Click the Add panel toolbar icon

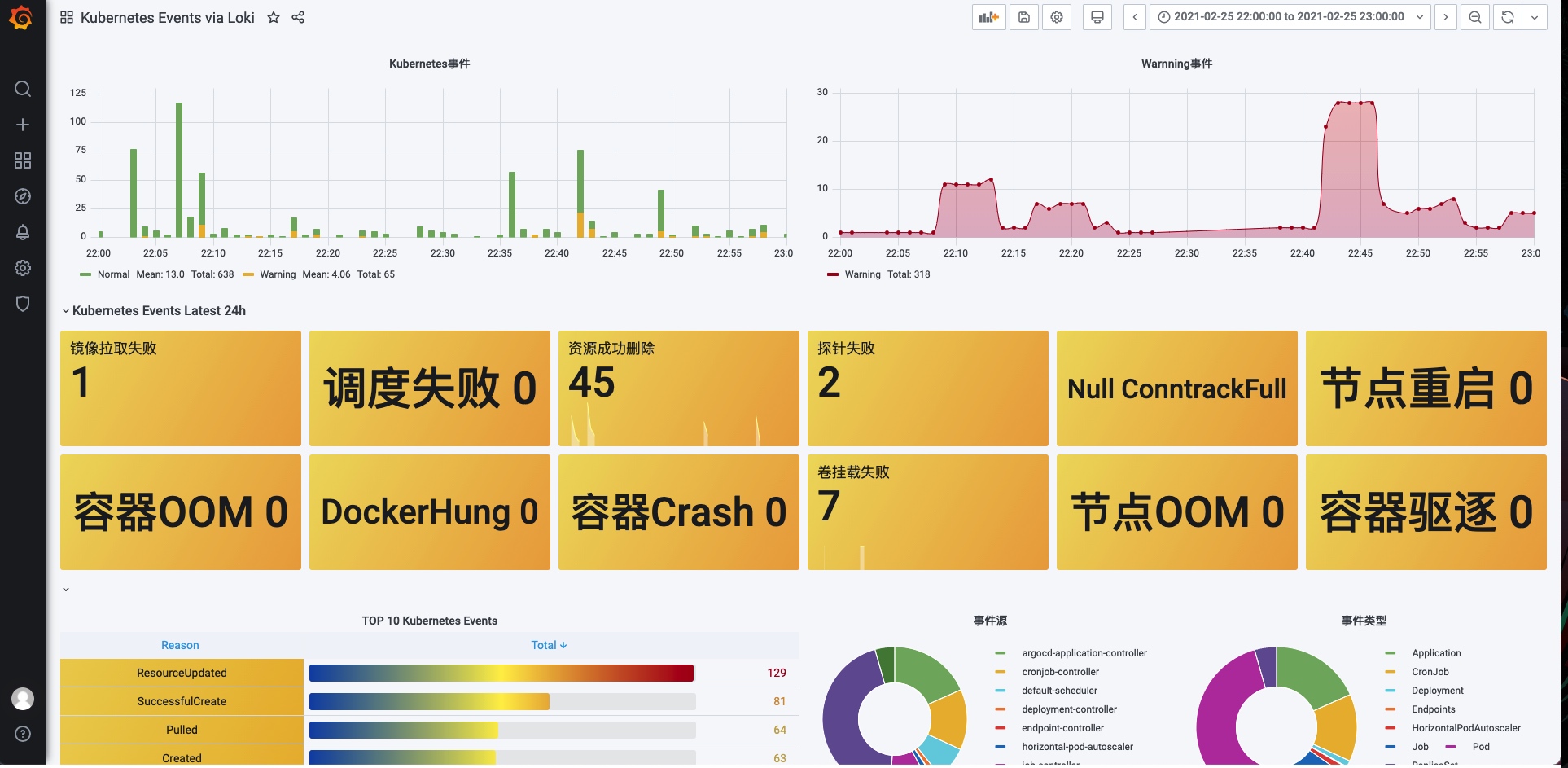pos(989,17)
